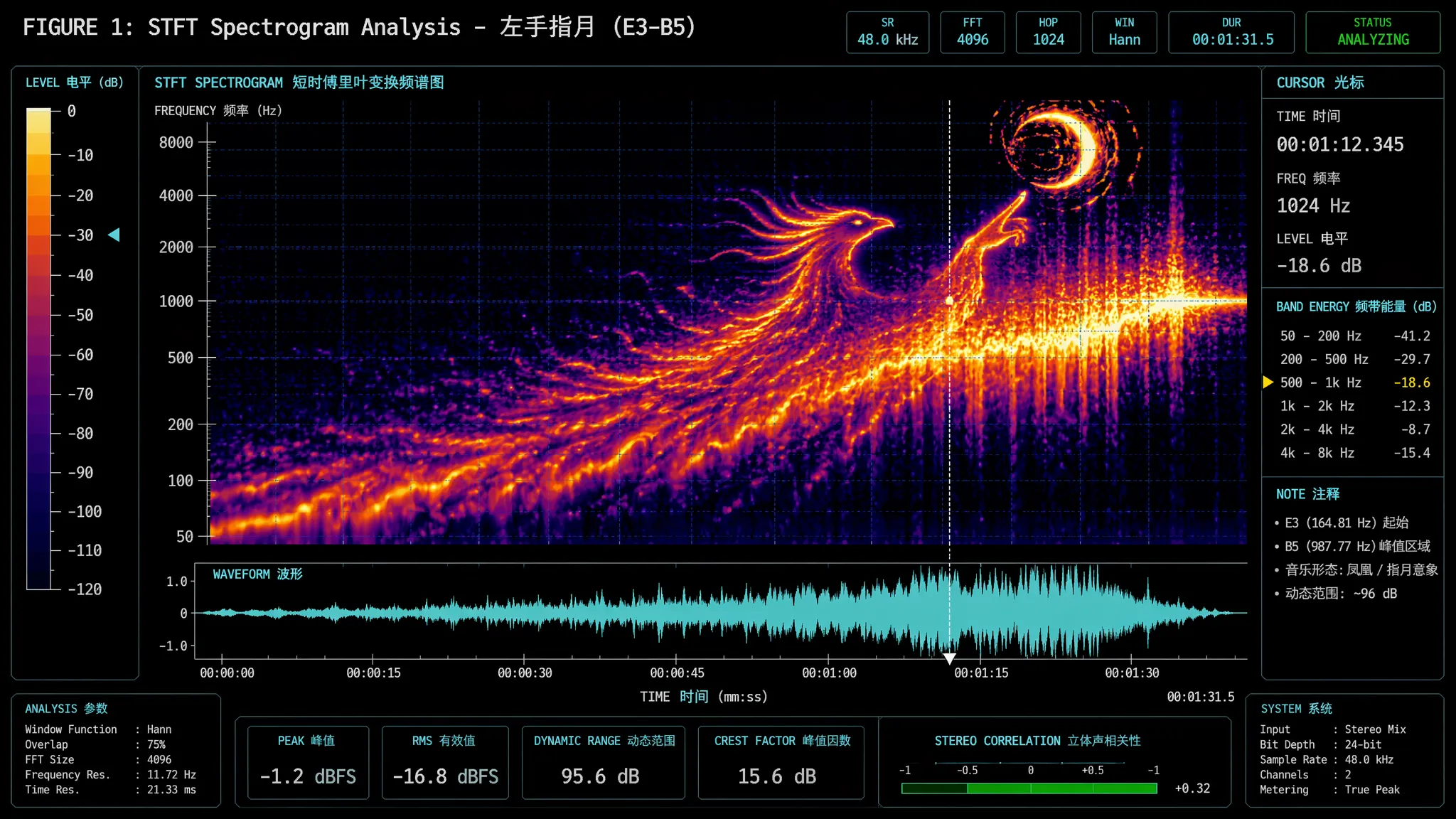
Task: Click the E3 (164.81 Hz) note line
Action: (x=1342, y=523)
